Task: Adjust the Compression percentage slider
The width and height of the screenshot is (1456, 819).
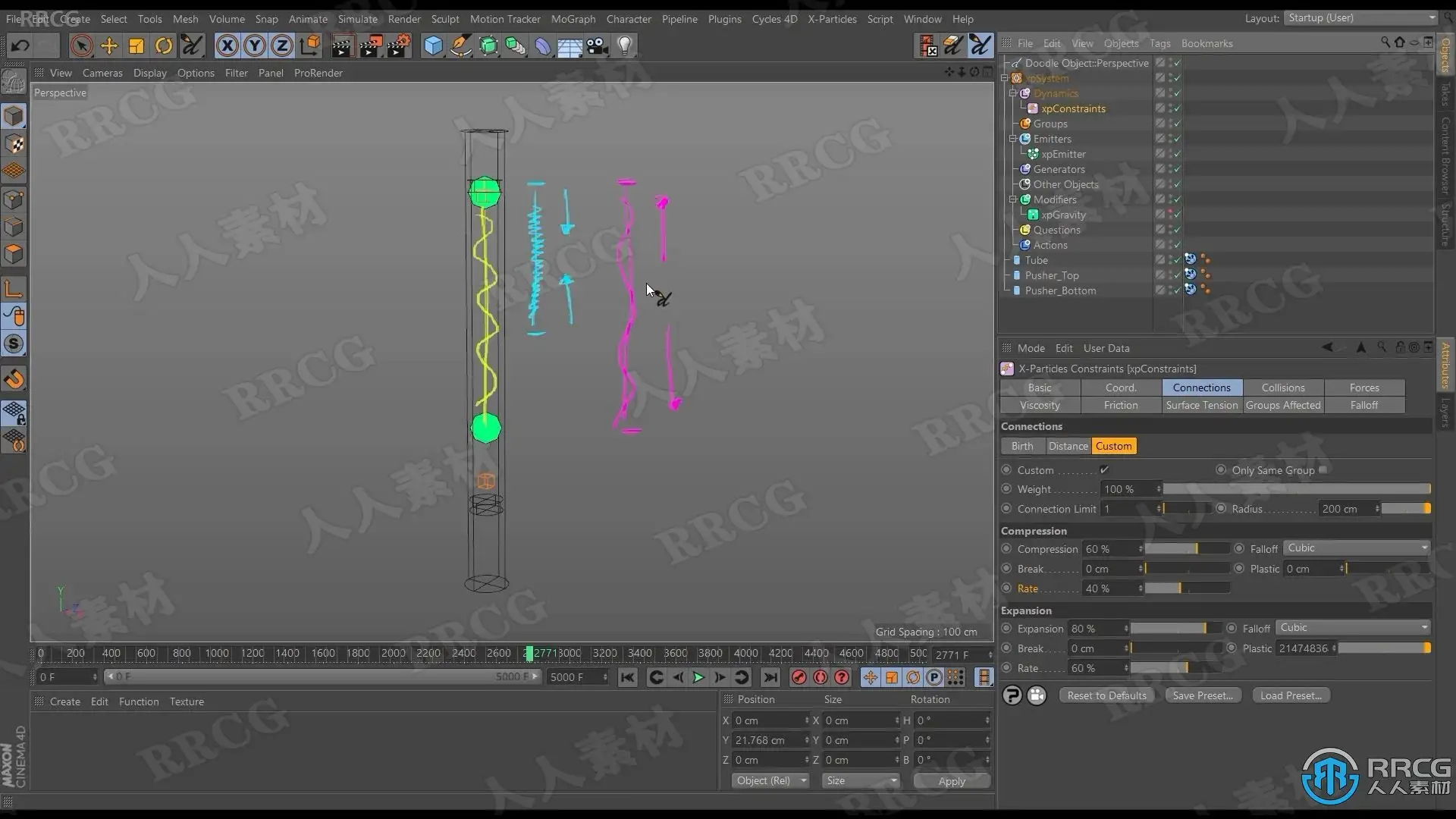Action: 1187,549
